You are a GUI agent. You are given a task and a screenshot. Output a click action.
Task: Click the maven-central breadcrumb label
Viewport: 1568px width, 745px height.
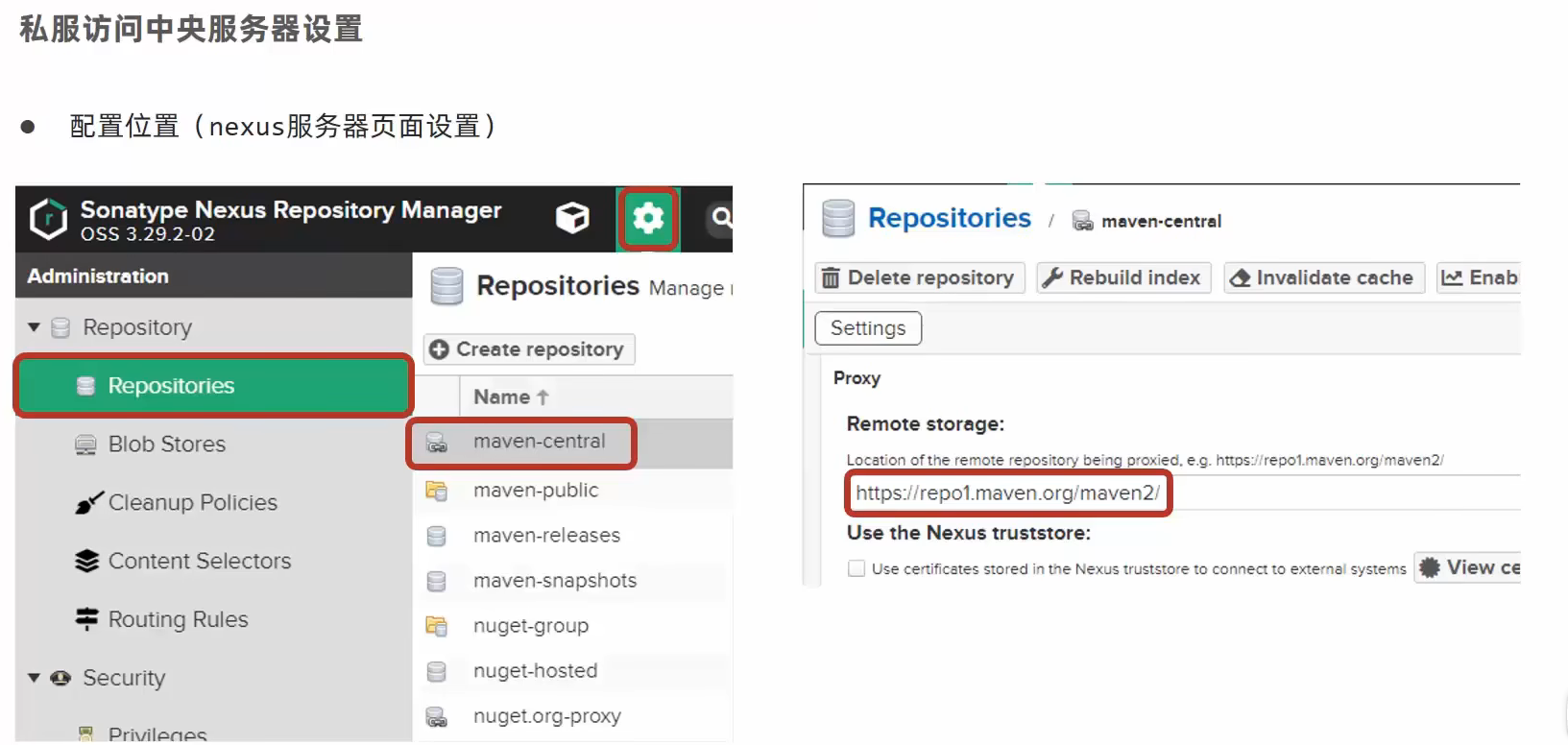(x=1161, y=222)
